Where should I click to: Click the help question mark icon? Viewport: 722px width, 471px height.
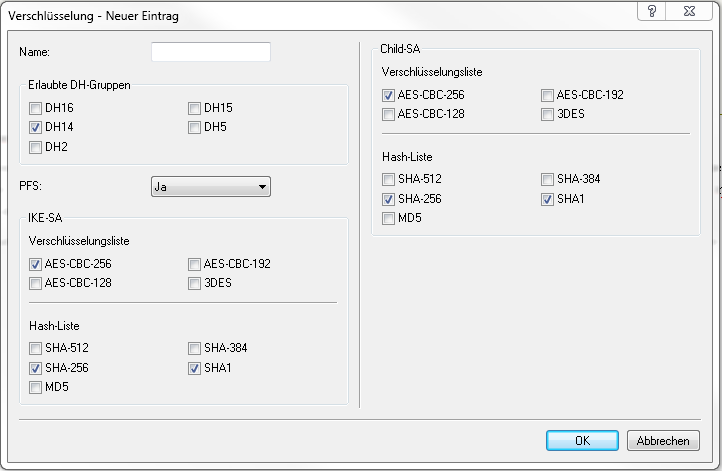point(652,9)
